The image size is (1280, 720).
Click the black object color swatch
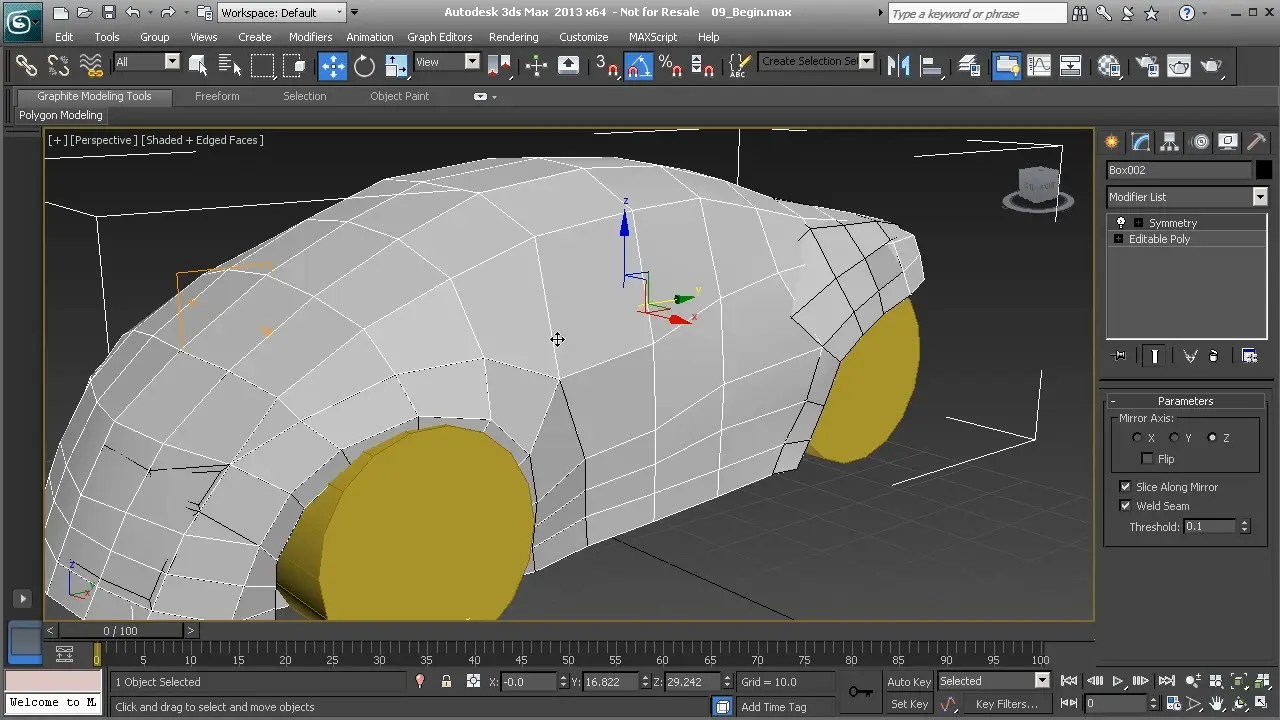click(1263, 170)
